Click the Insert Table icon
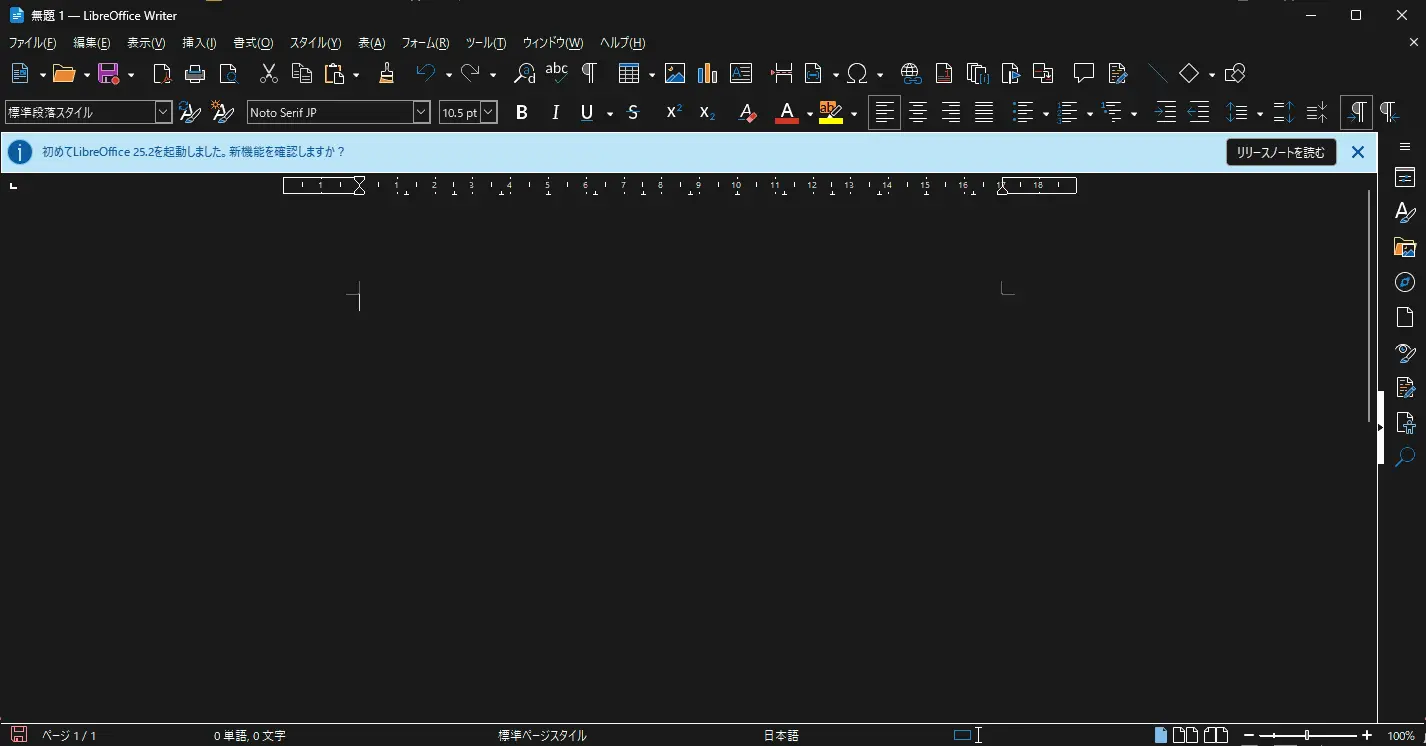The height and width of the screenshot is (746, 1426). click(628, 73)
